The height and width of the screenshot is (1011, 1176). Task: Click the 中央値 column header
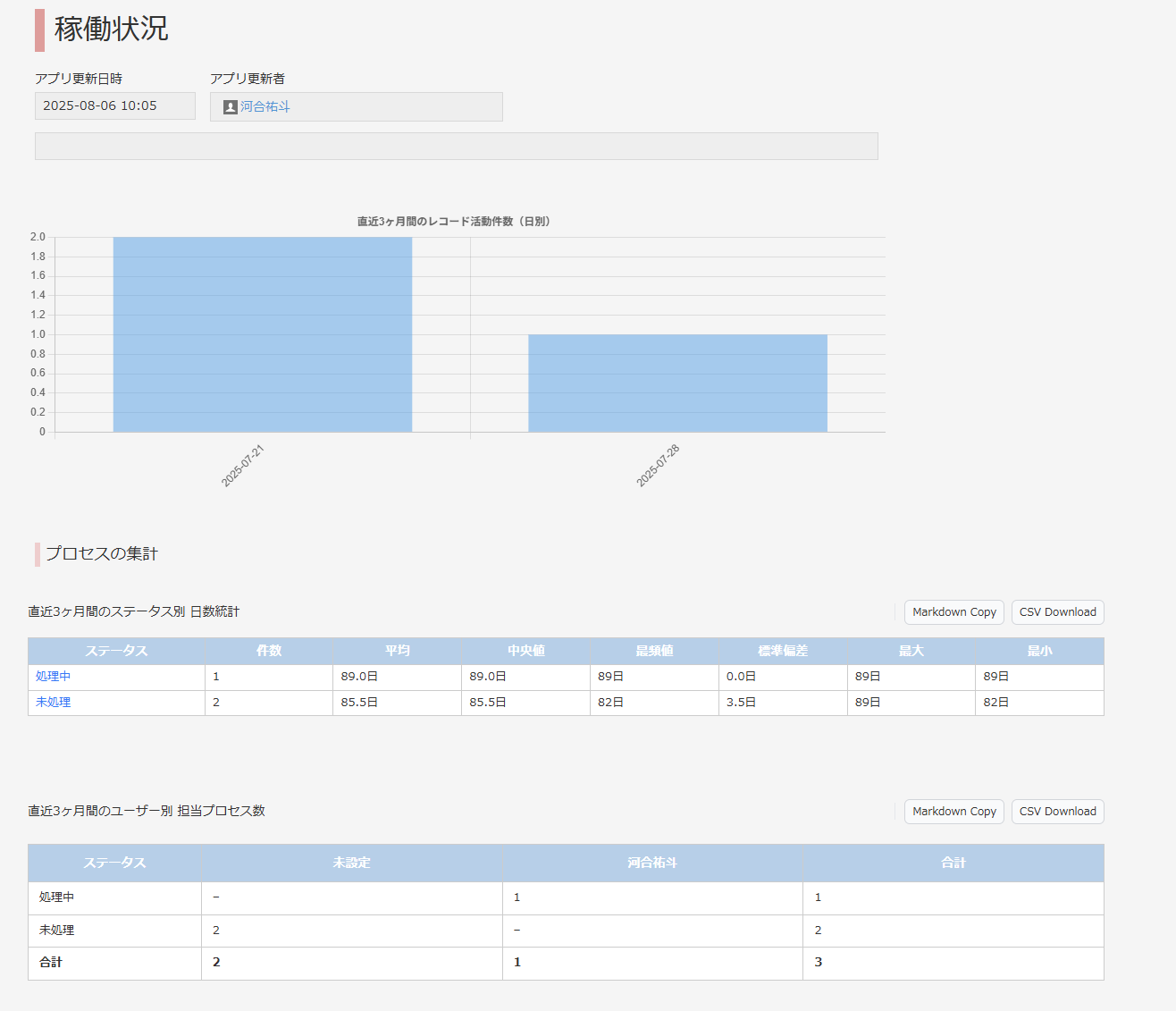pos(526,651)
